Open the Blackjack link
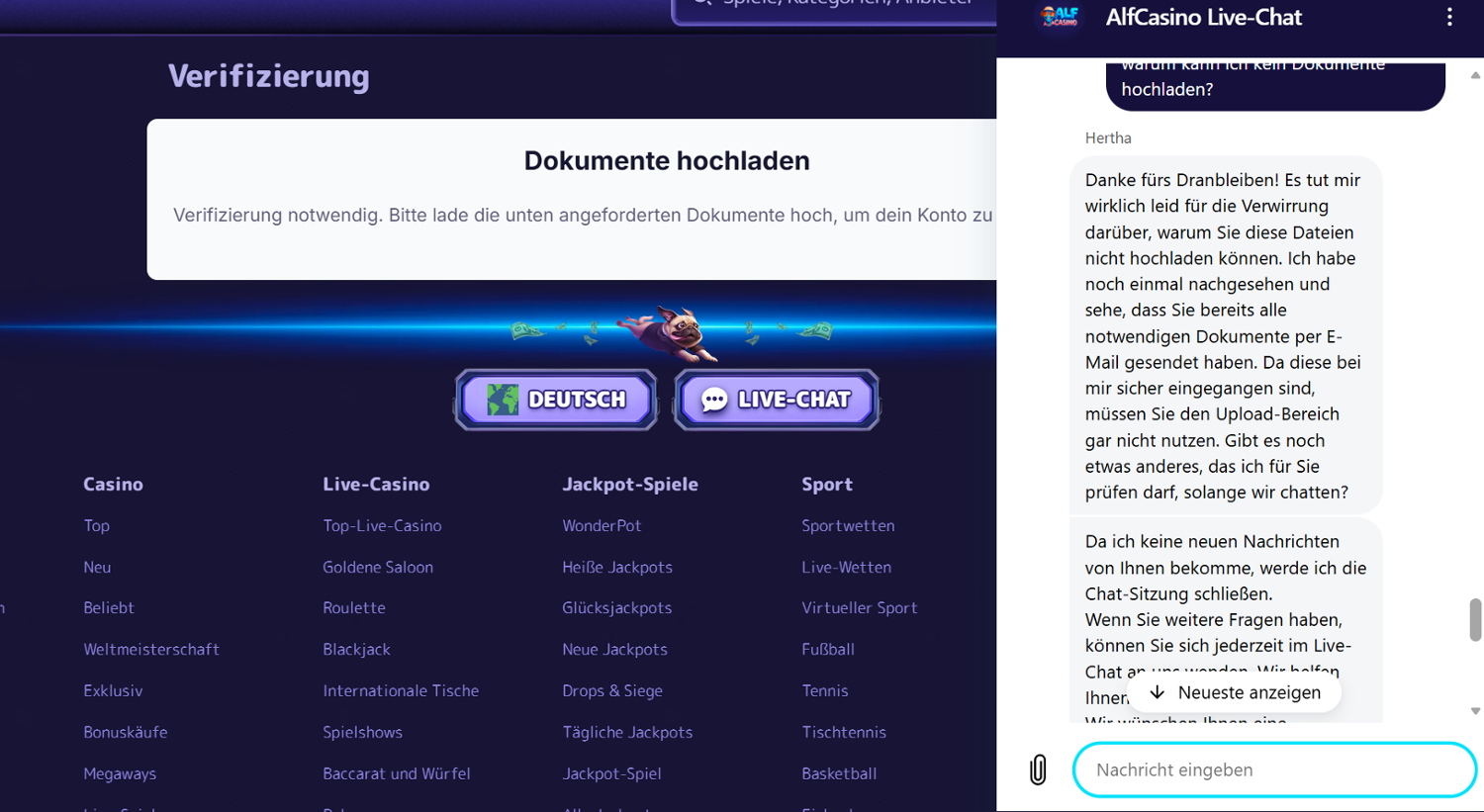 356,649
